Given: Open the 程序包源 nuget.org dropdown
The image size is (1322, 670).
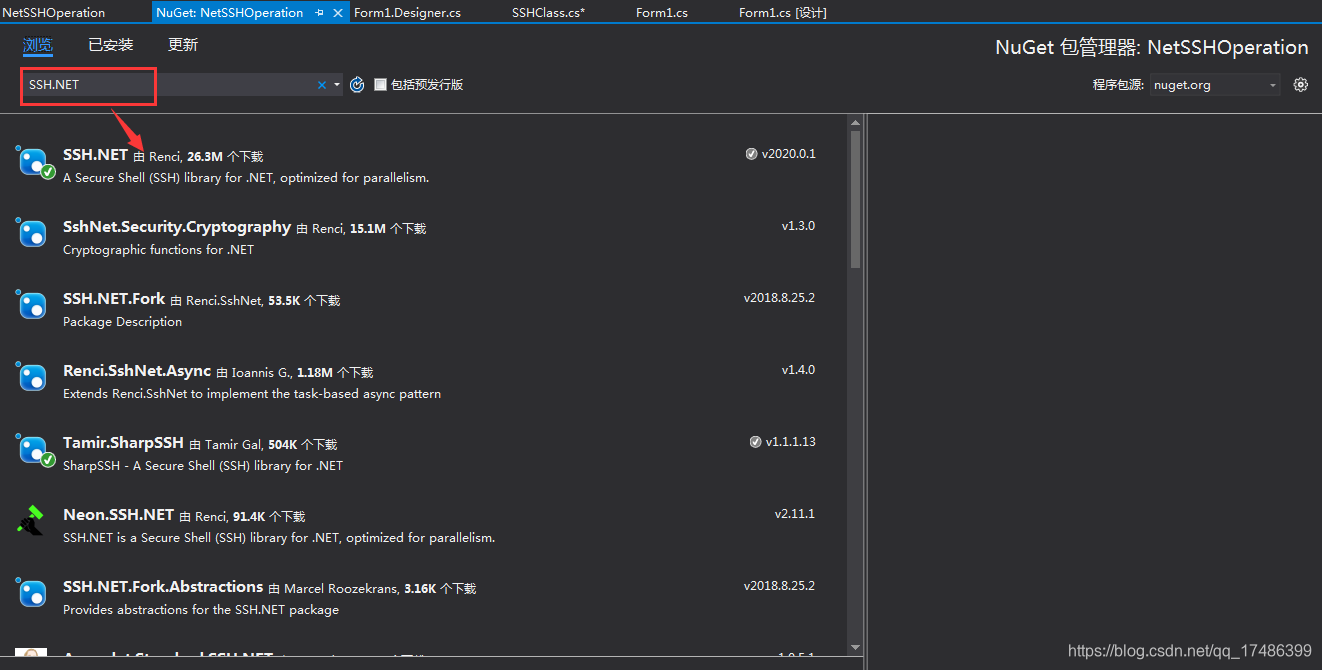Looking at the screenshot, I should point(1215,85).
